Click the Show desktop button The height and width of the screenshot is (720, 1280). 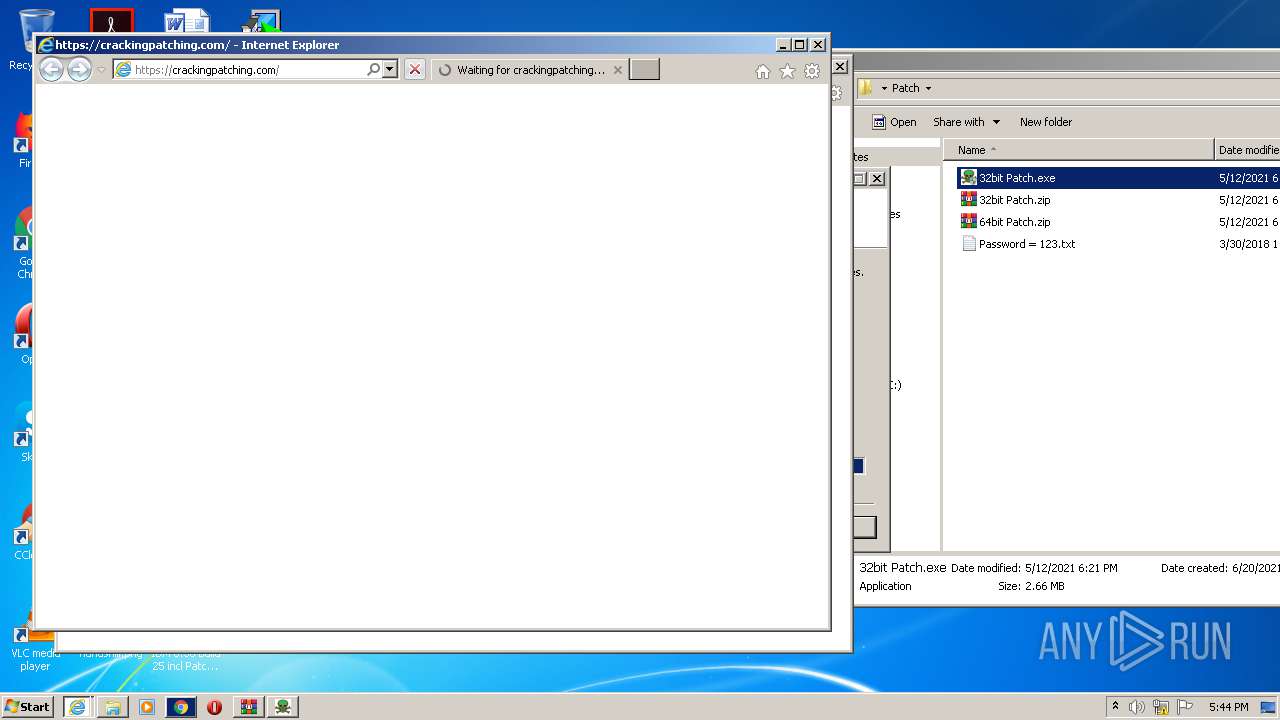coord(1269,707)
